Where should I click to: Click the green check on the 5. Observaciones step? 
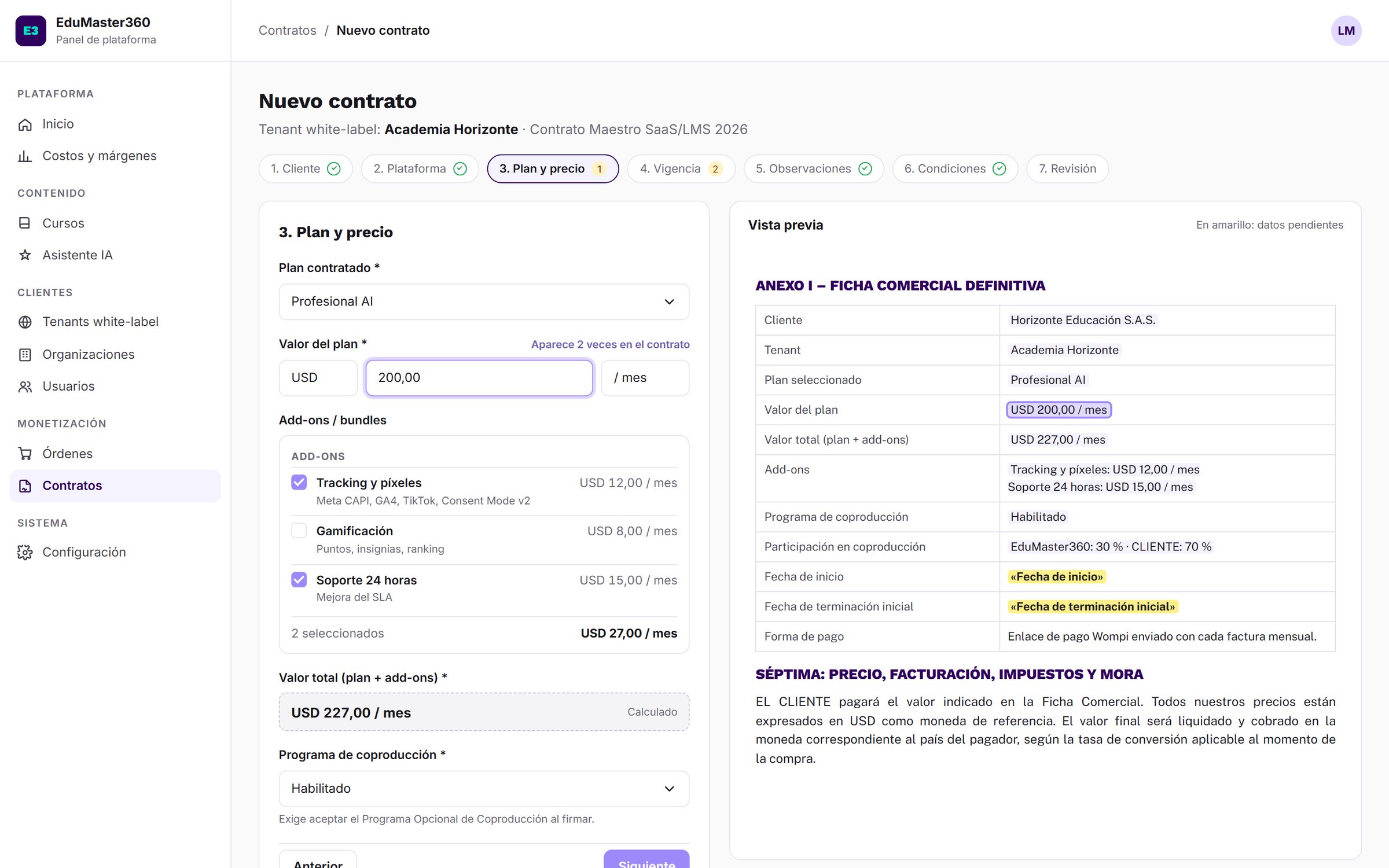coord(865,169)
